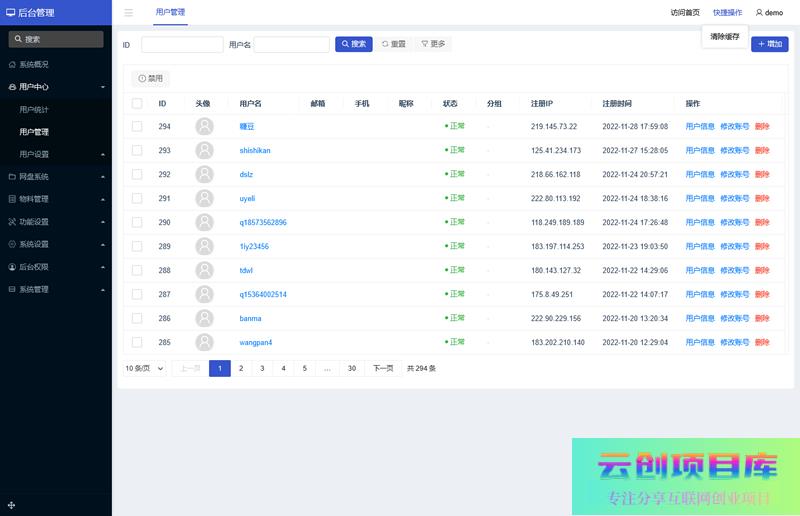Viewport: 800px width, 516px height.
Task: Go to page 2
Action: tap(241, 368)
